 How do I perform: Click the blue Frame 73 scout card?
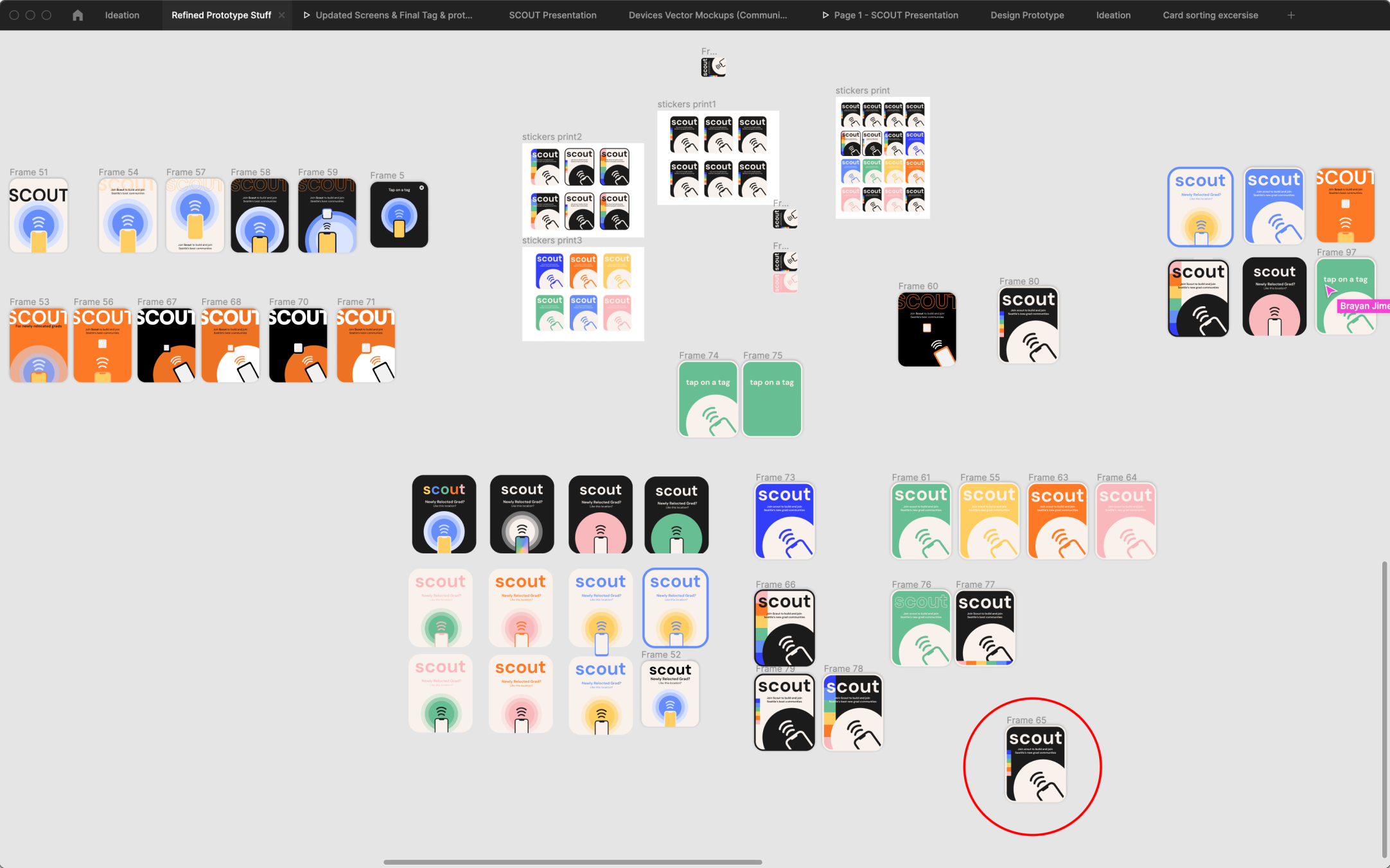[784, 521]
